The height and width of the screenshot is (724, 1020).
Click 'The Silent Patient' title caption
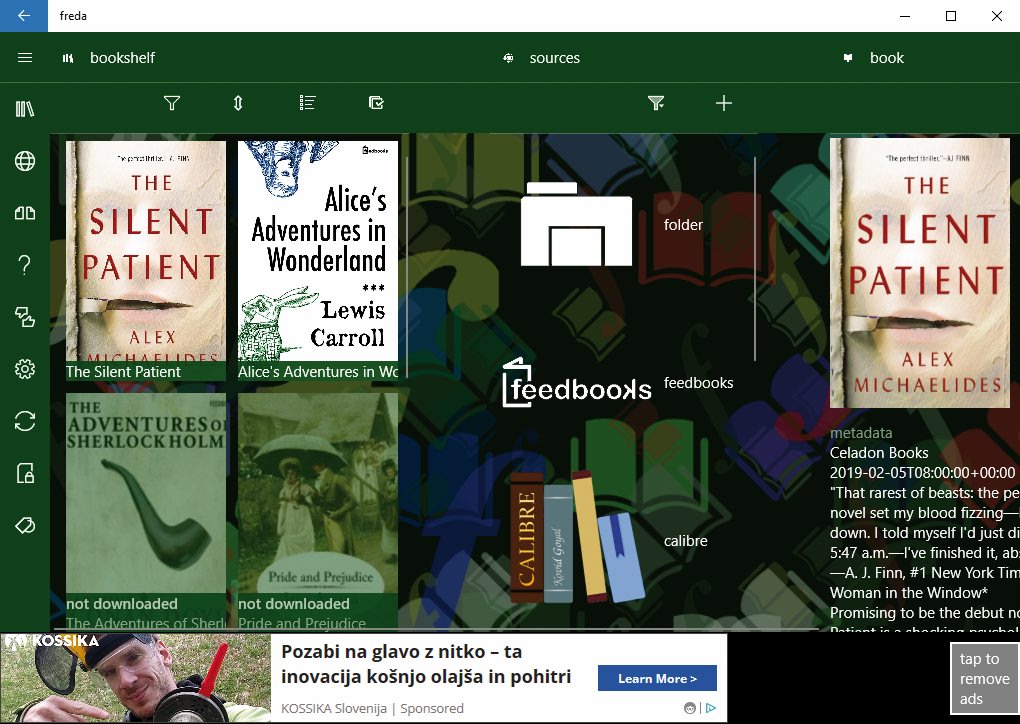point(124,371)
